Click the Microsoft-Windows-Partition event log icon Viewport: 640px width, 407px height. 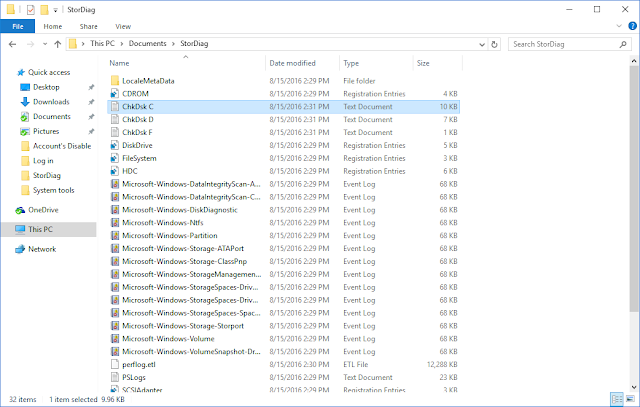pos(115,236)
